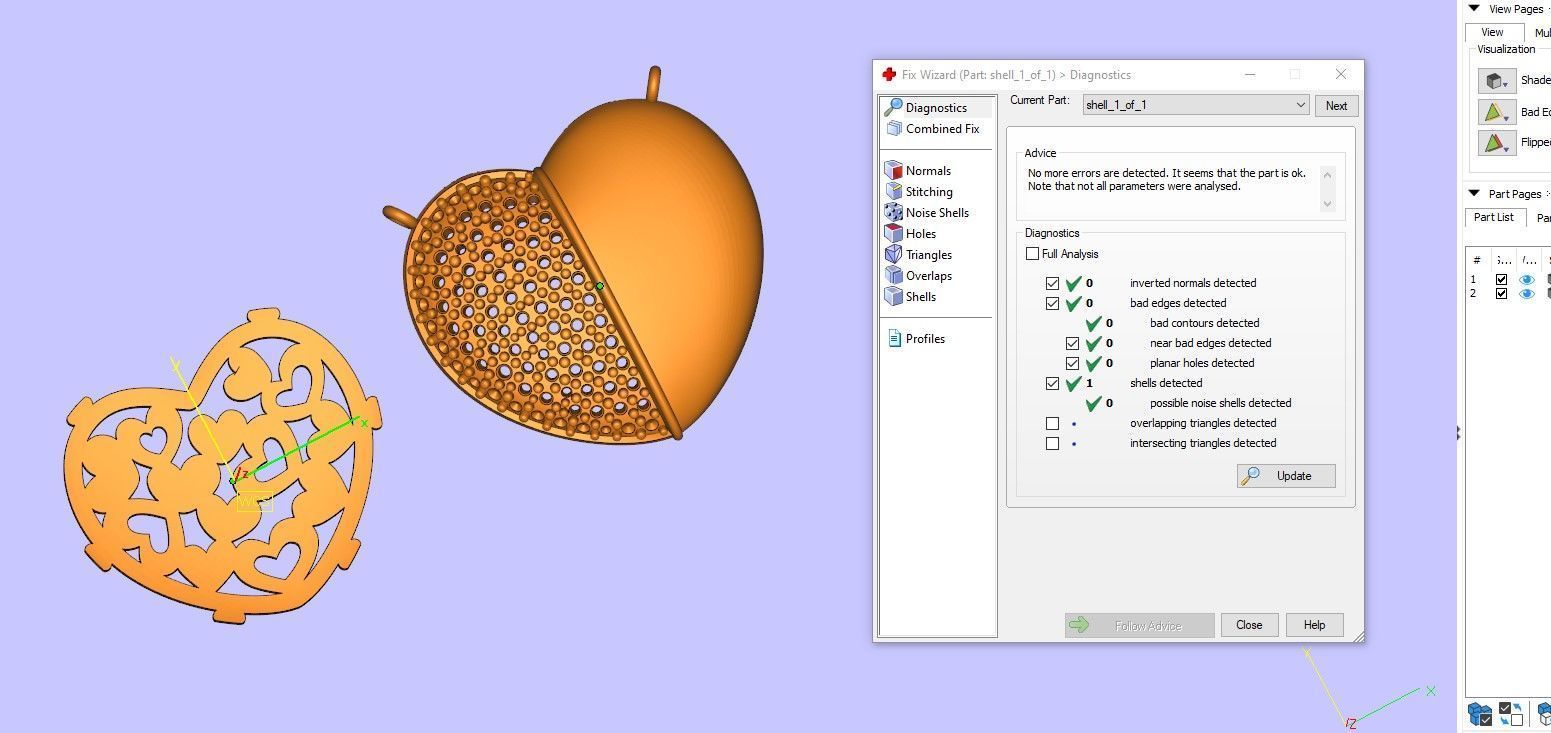Click the side panel collapse handle

[1458, 433]
